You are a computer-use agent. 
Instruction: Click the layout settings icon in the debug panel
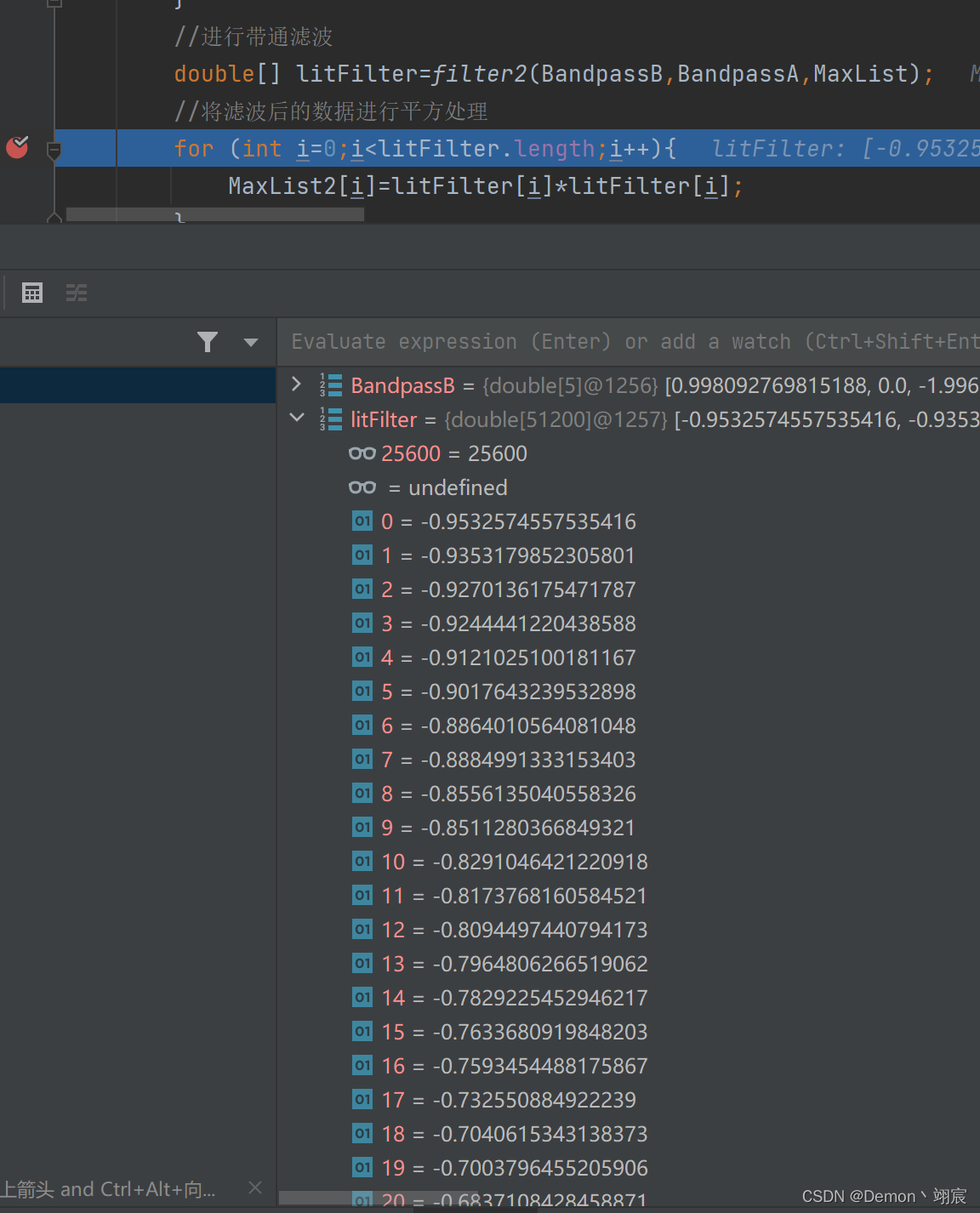(77, 293)
